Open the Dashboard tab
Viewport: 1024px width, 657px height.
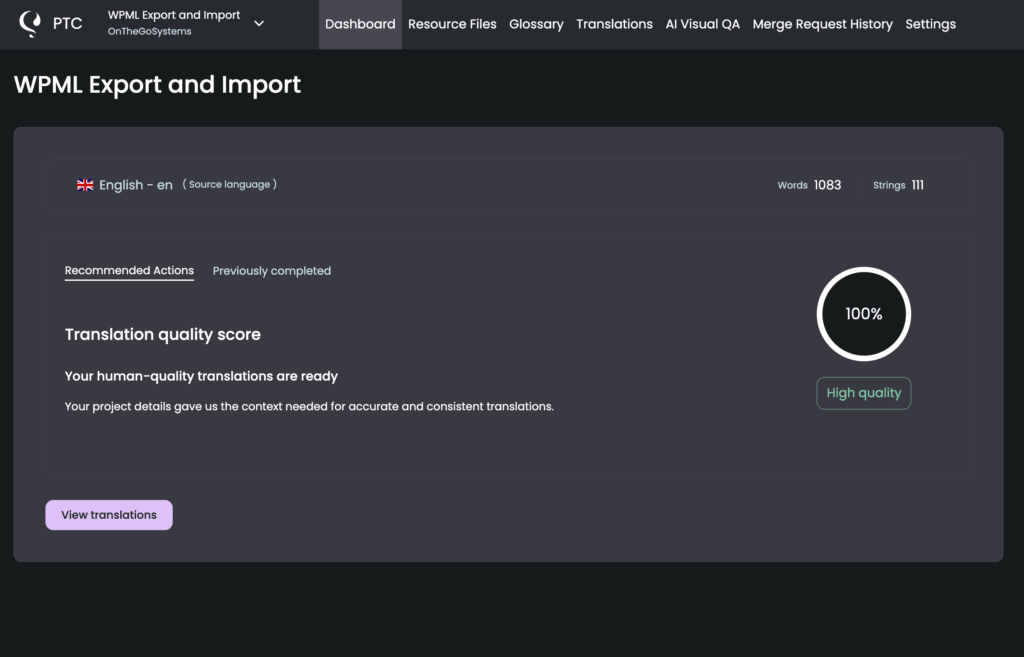360,24
